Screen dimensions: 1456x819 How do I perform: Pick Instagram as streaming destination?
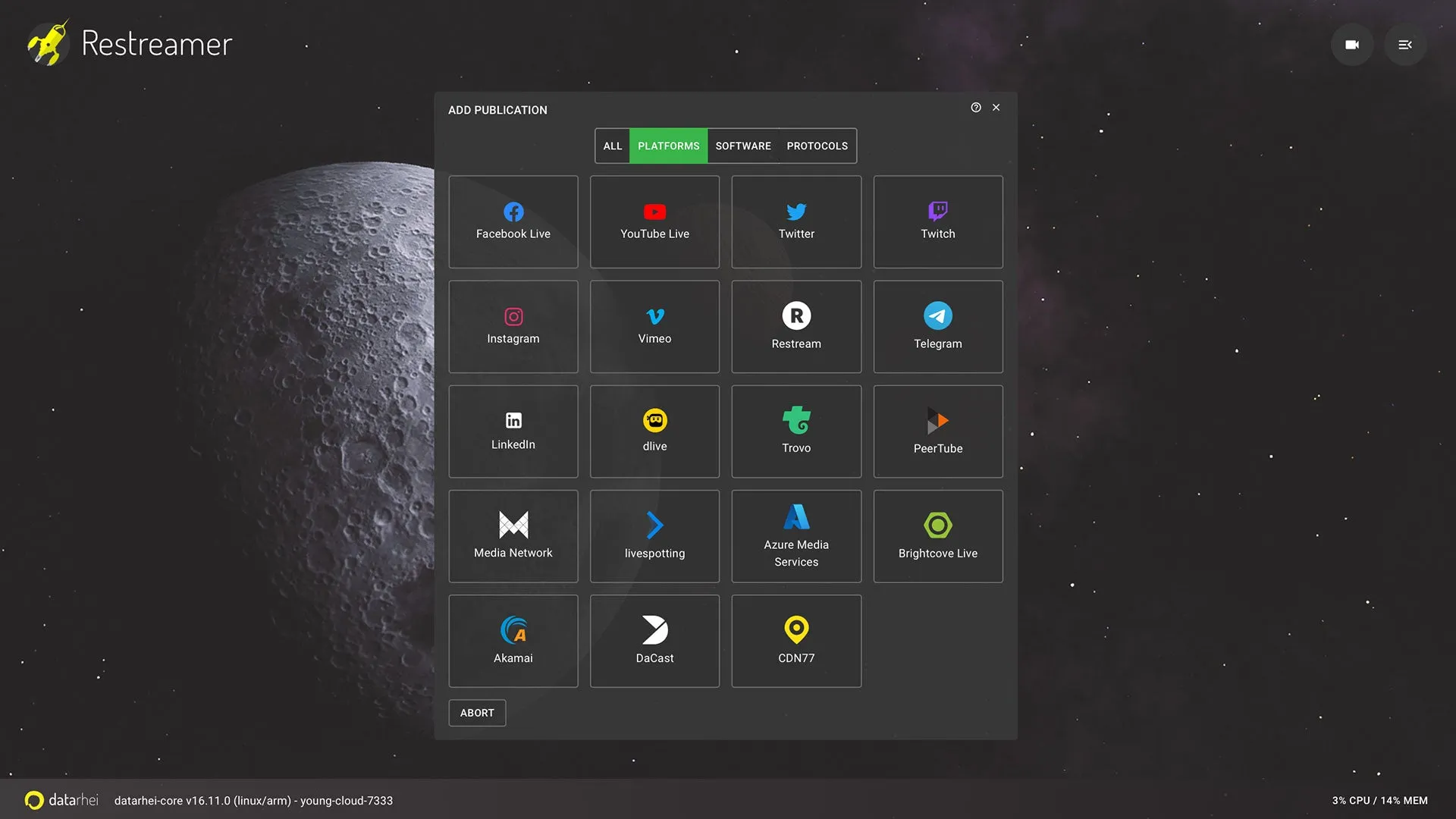pyautogui.click(x=513, y=326)
